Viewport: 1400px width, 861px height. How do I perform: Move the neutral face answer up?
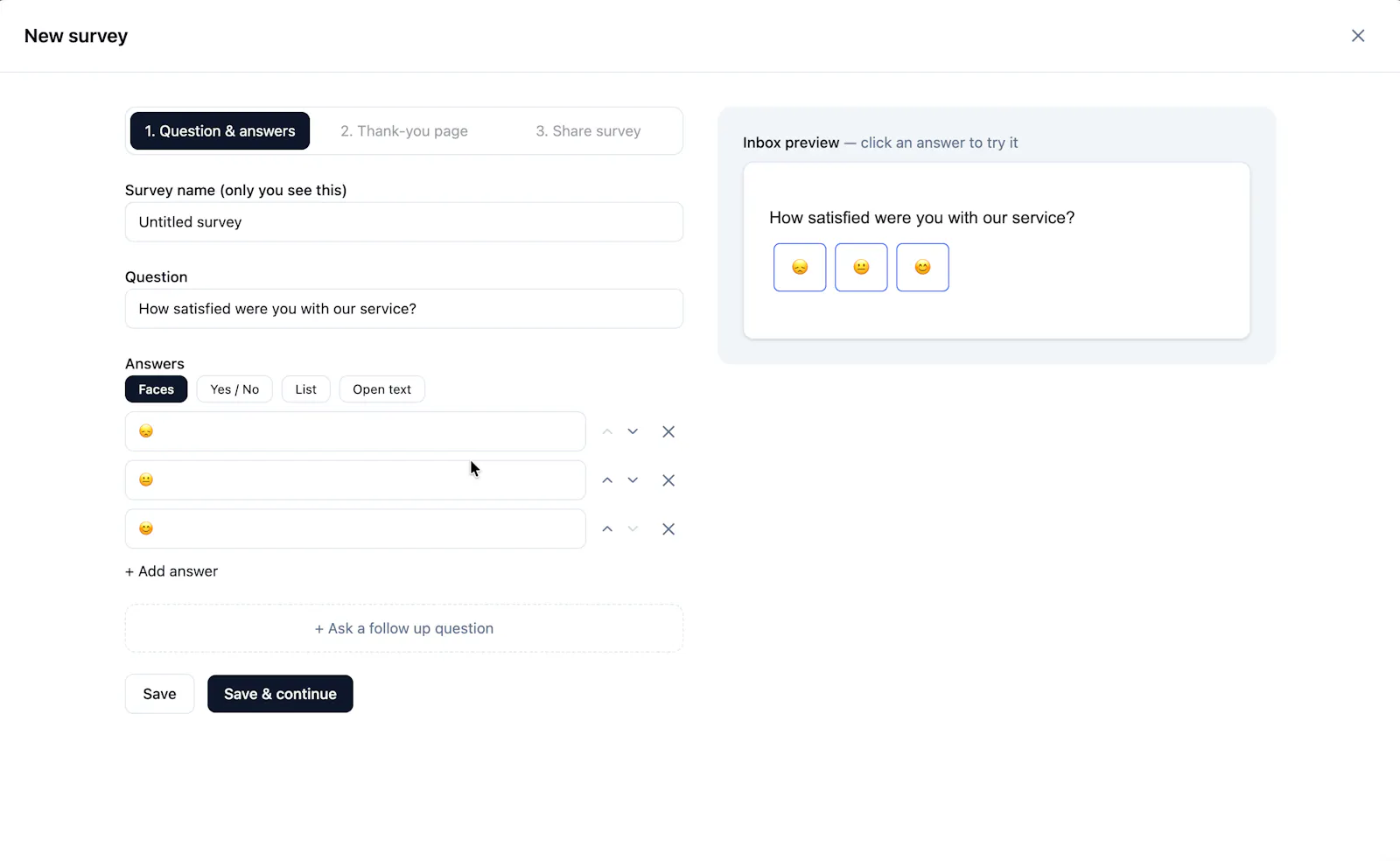click(607, 480)
